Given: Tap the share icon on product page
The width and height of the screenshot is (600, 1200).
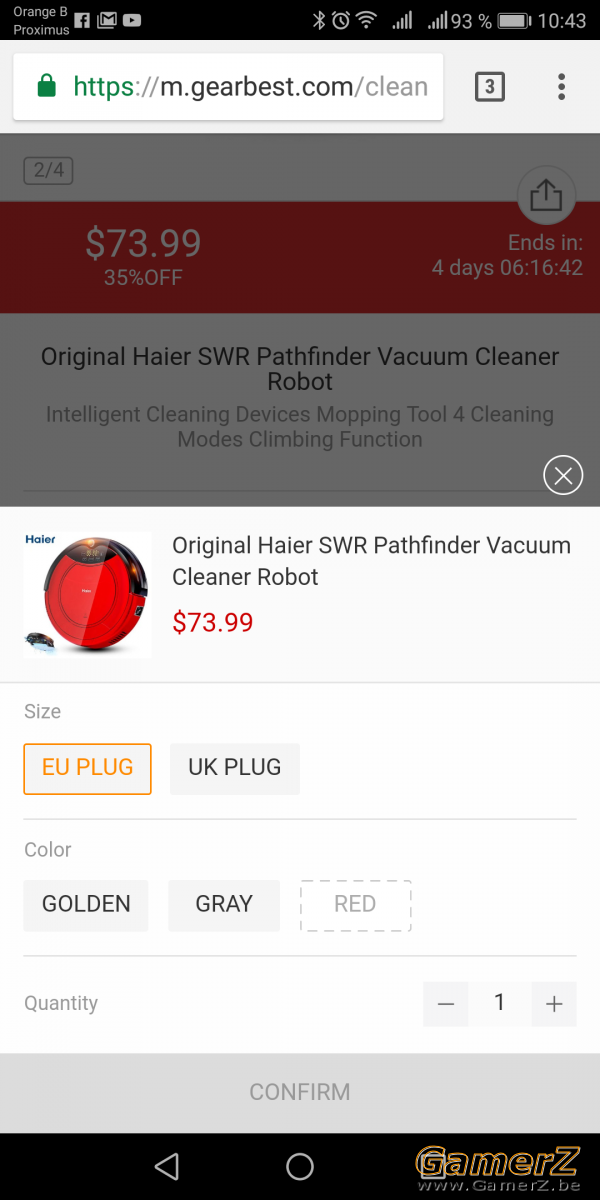Looking at the screenshot, I should pyautogui.click(x=546, y=195).
